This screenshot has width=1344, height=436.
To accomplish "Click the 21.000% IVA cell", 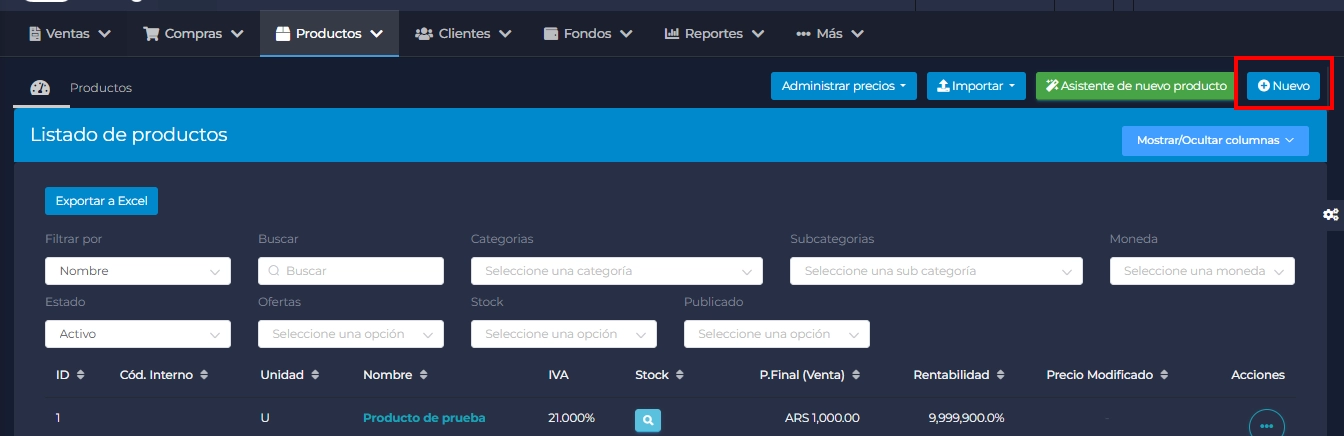I will [x=571, y=418].
